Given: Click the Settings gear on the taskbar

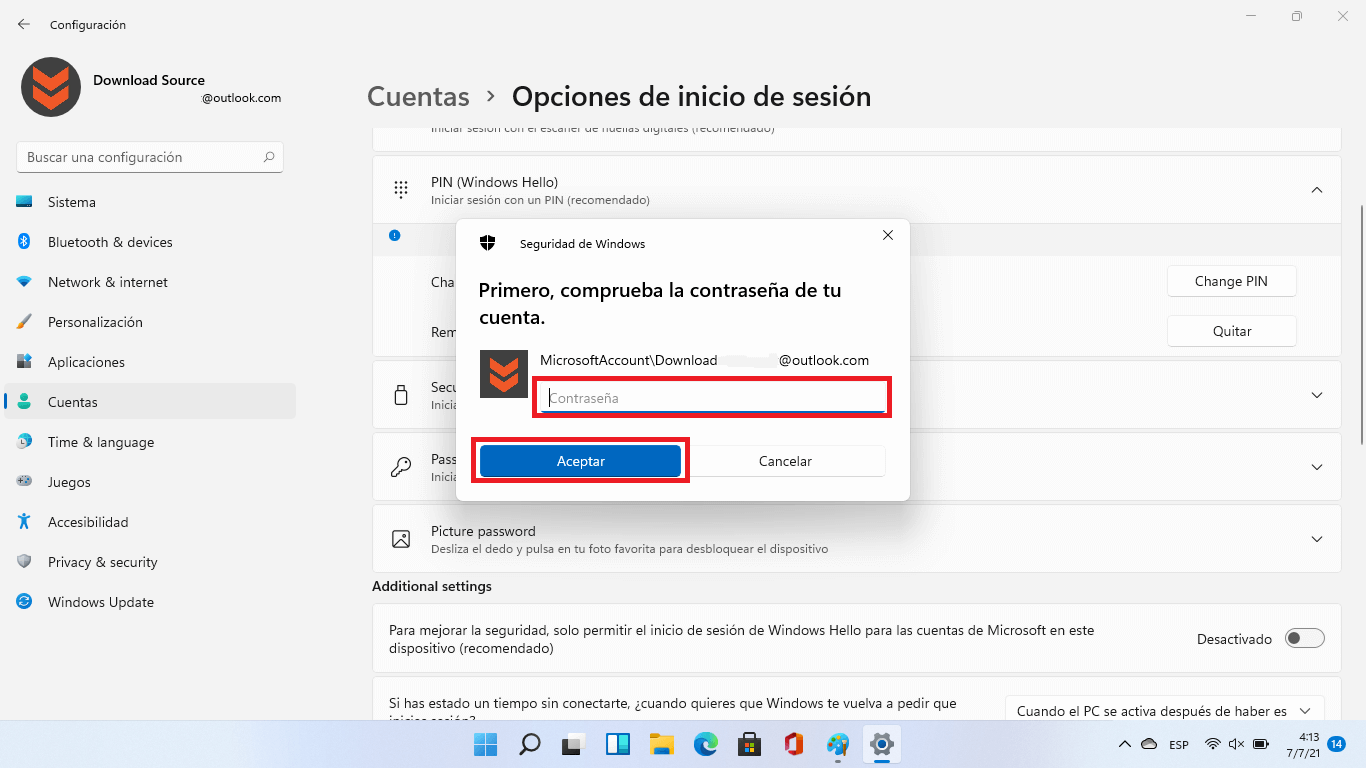Looking at the screenshot, I should [x=881, y=744].
